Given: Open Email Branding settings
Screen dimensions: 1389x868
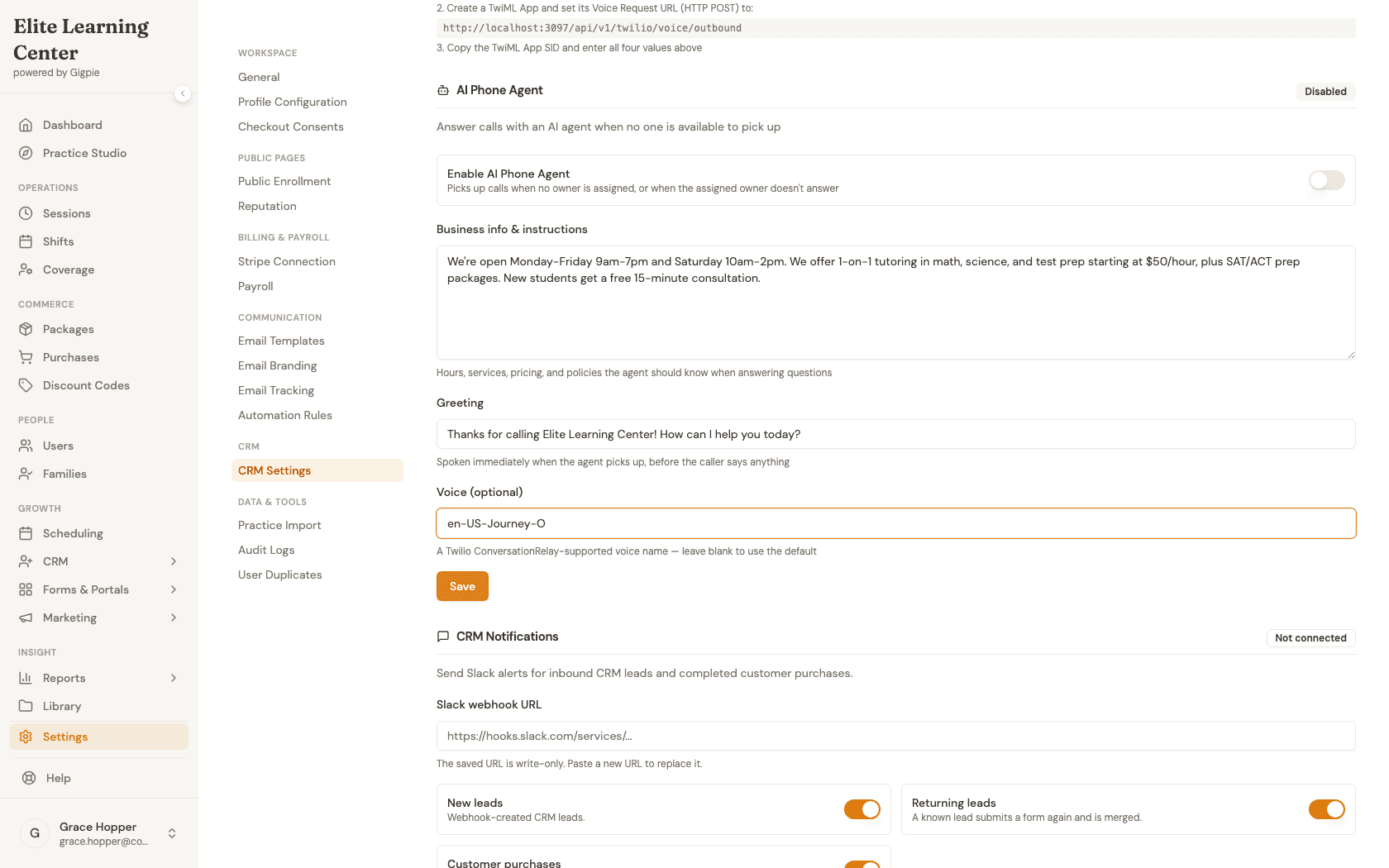Looking at the screenshot, I should tap(278, 365).
